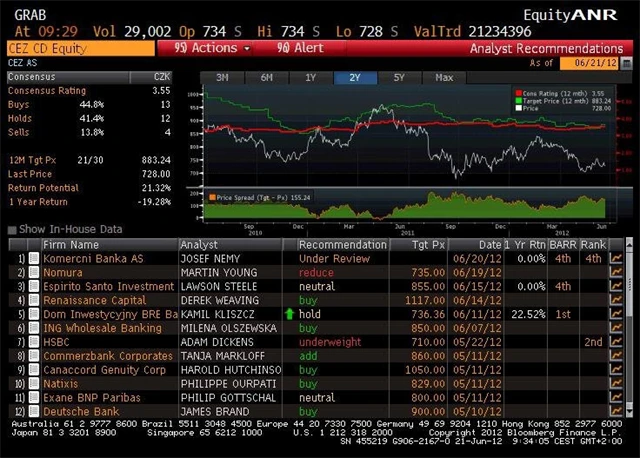Viewport: 640px width, 458px height.
Task: Enable the Show In-House Data checkbox
Action: [x=12, y=230]
